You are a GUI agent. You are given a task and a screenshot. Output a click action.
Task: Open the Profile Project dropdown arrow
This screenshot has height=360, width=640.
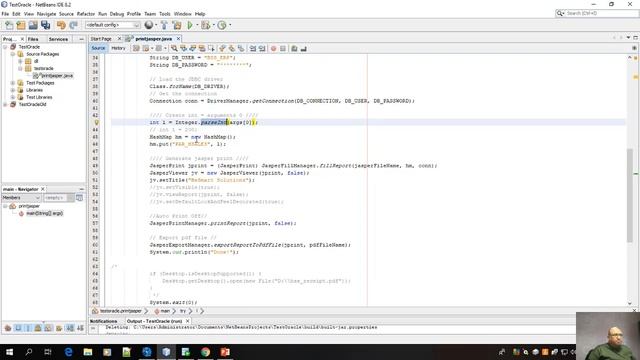pos(230,25)
